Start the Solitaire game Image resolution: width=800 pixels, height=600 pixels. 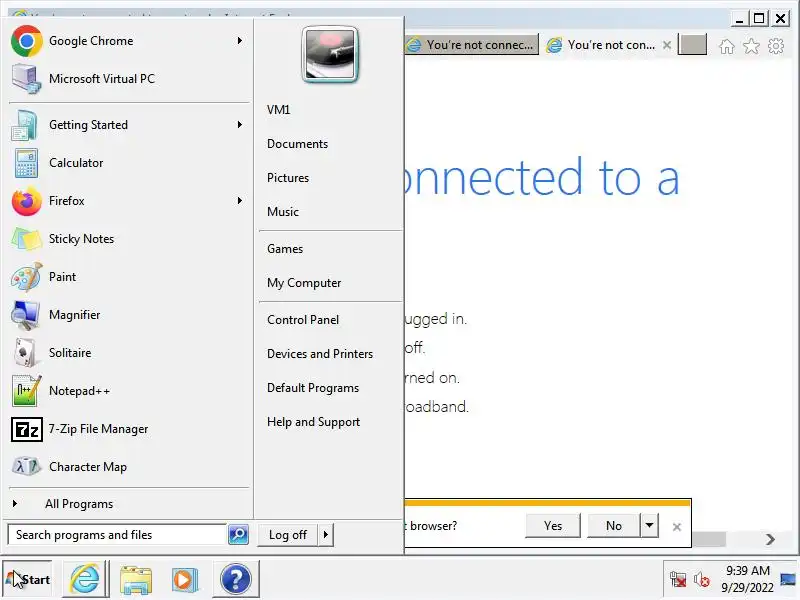[128, 353]
